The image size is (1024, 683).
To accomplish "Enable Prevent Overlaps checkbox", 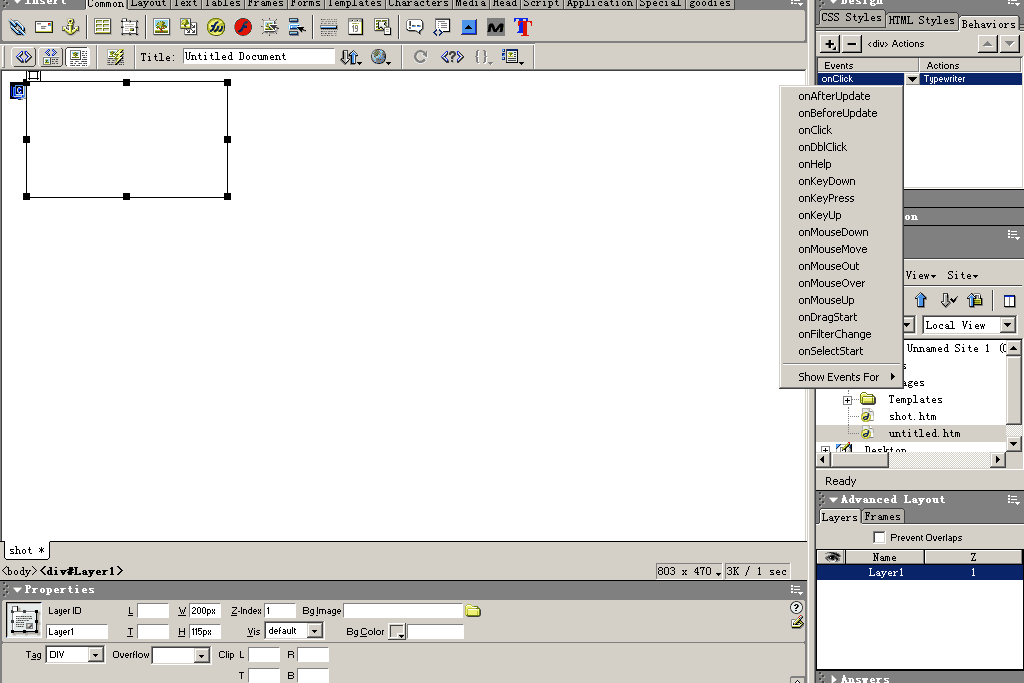I will [880, 537].
